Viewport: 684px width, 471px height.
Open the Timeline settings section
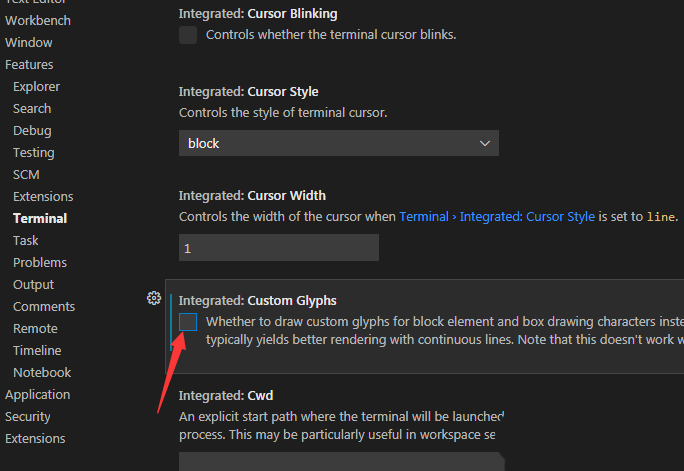pyautogui.click(x=37, y=351)
